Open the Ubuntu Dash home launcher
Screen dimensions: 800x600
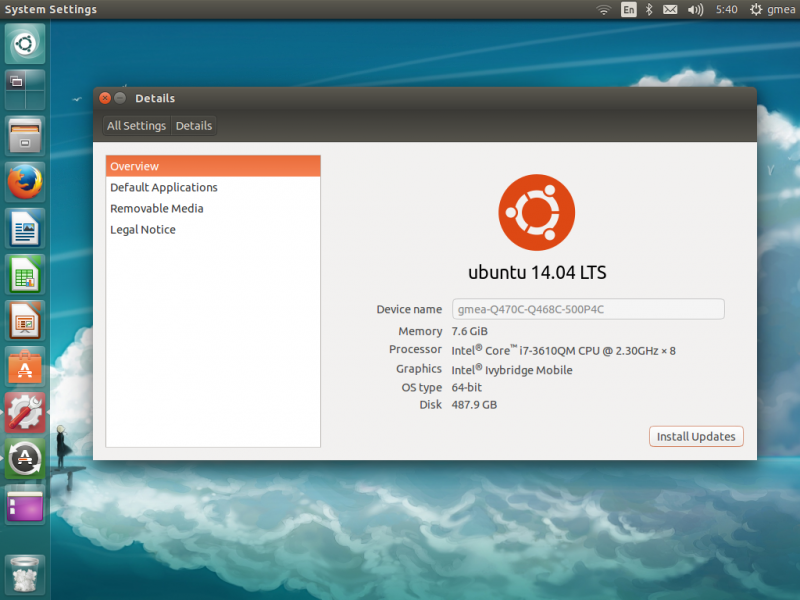tap(25, 44)
